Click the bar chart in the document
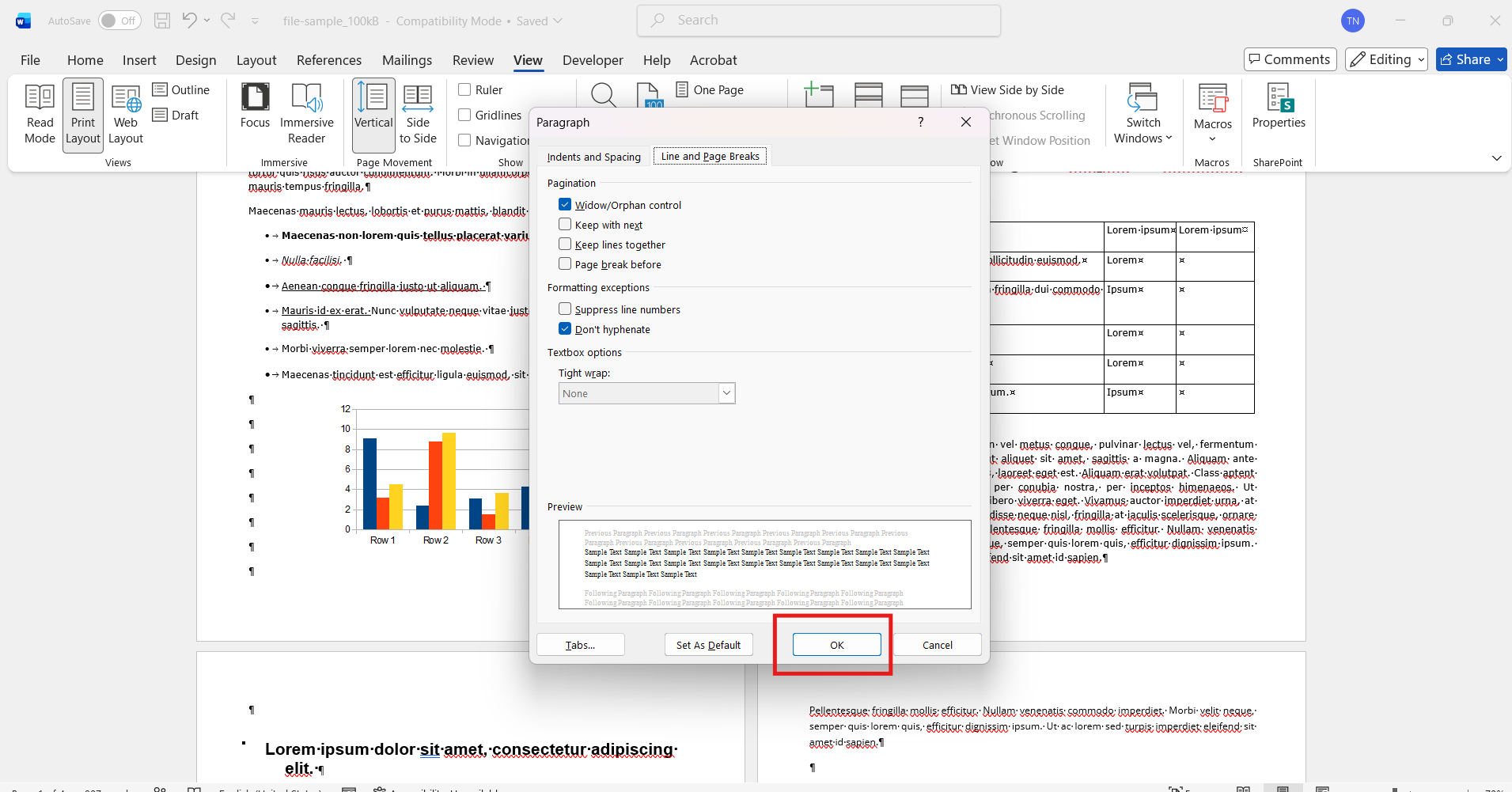Screen dimensions: 1512x792 [x=435, y=475]
